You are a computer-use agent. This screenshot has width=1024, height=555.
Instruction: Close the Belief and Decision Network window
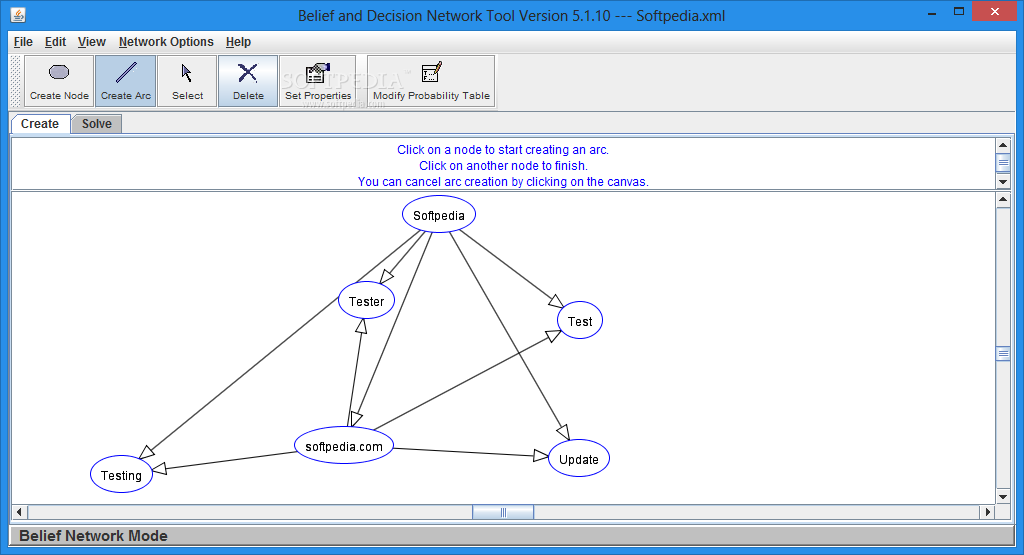[x=995, y=11]
